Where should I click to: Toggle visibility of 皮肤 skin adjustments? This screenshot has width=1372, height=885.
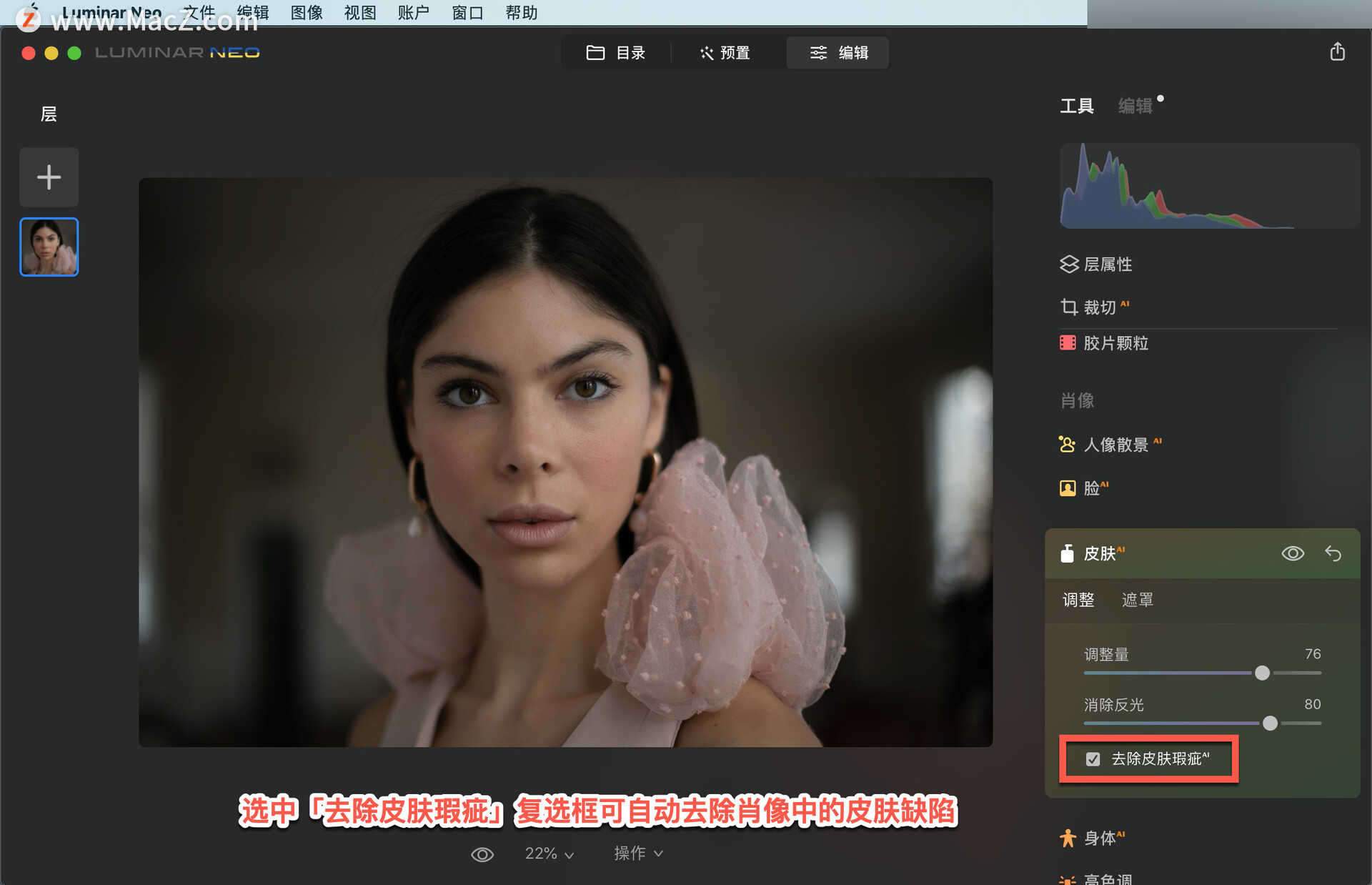click(x=1293, y=553)
